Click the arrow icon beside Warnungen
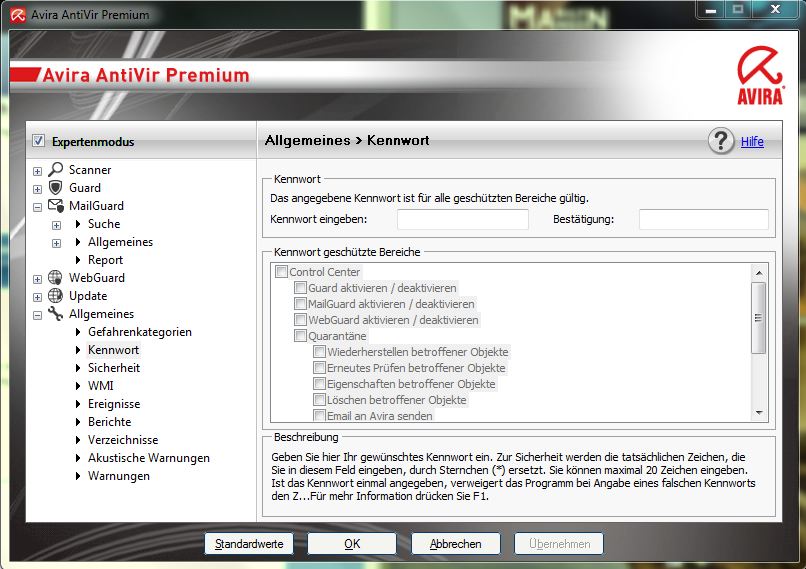The width and height of the screenshot is (806, 569). 78,476
